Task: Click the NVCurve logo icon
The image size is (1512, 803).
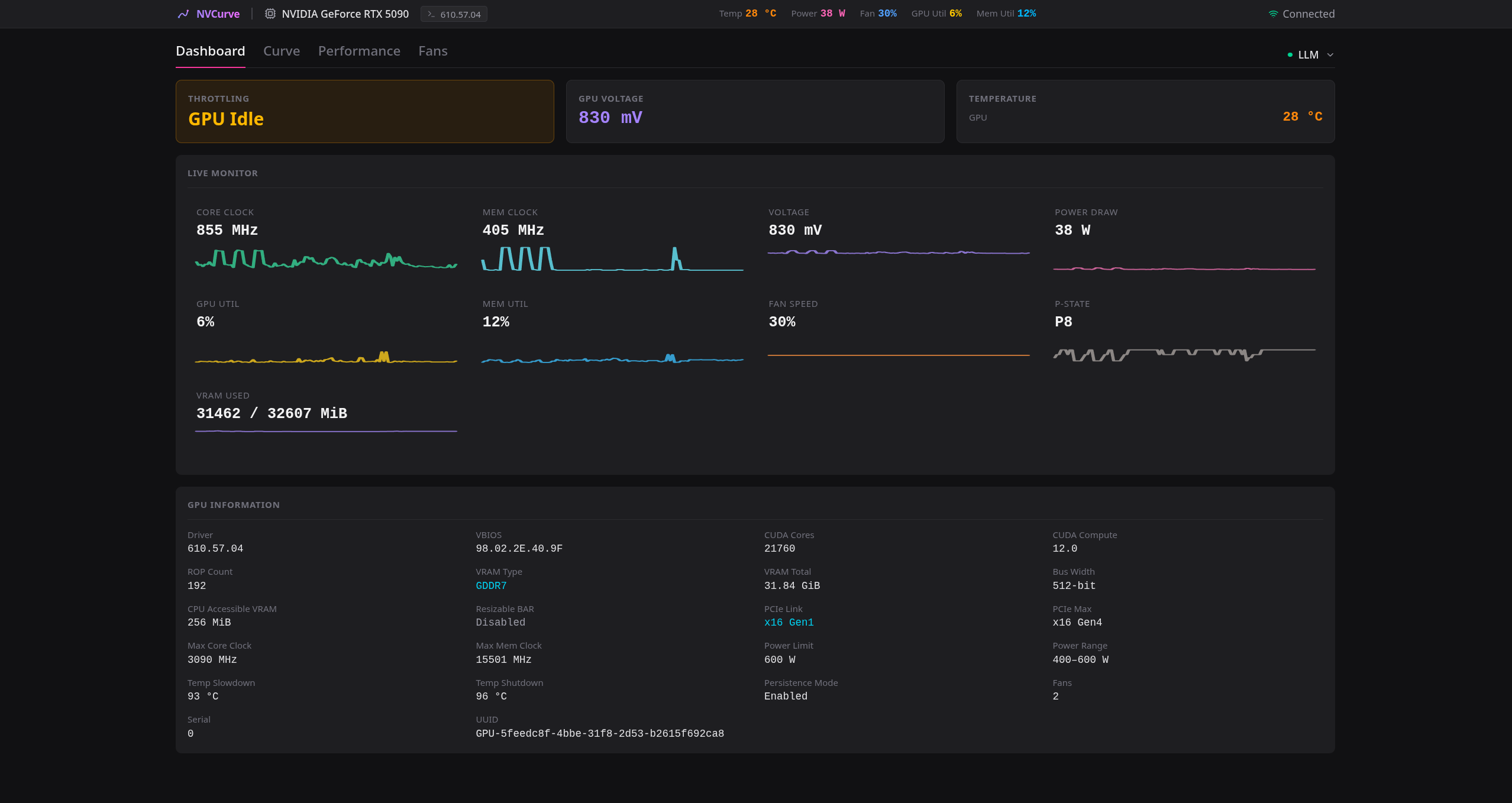Action: 183,14
